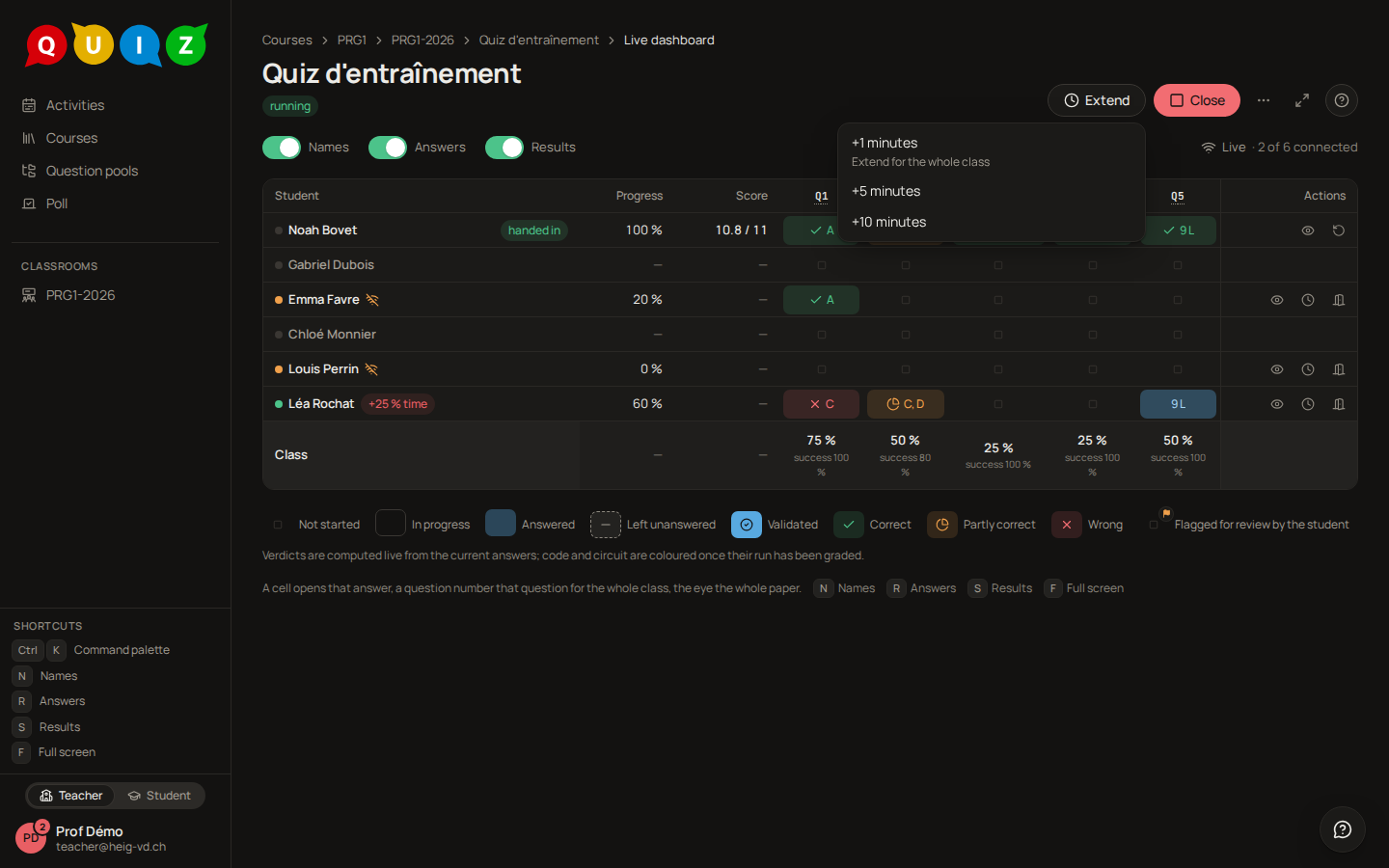1389x868 pixels.
Task: Open the Poll section
Action: tap(116, 203)
